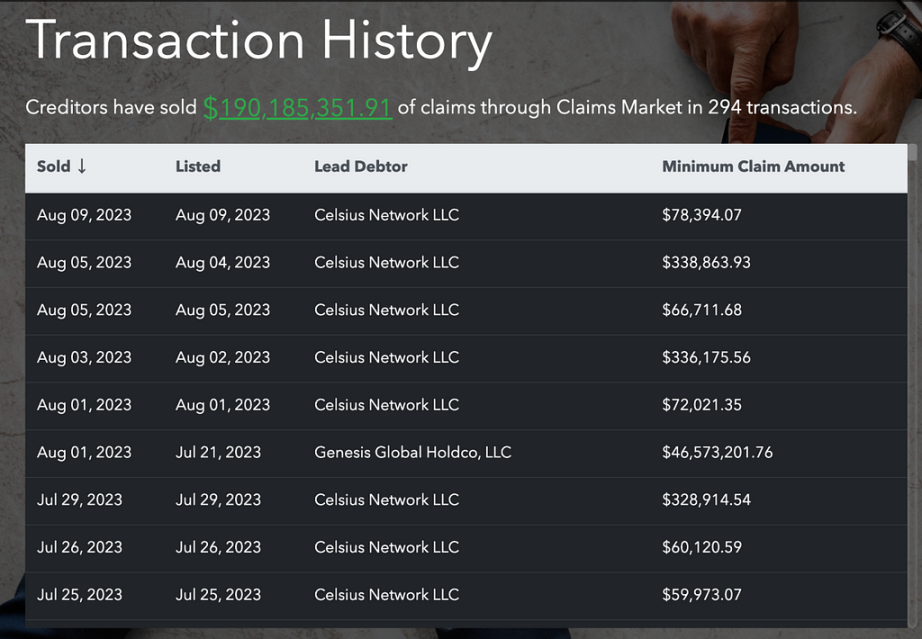Select the $66,711.68 claim row
This screenshot has height=639, width=922.
[x=702, y=310]
